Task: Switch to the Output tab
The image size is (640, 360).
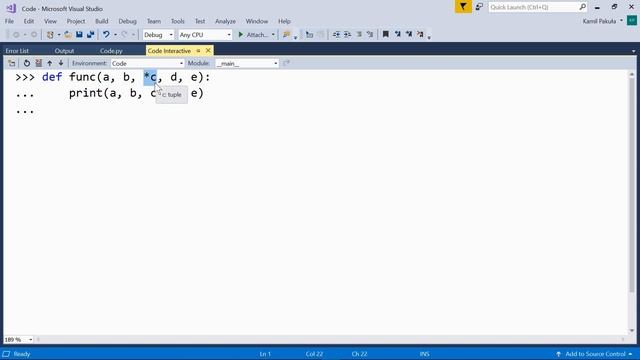Action: [x=64, y=51]
